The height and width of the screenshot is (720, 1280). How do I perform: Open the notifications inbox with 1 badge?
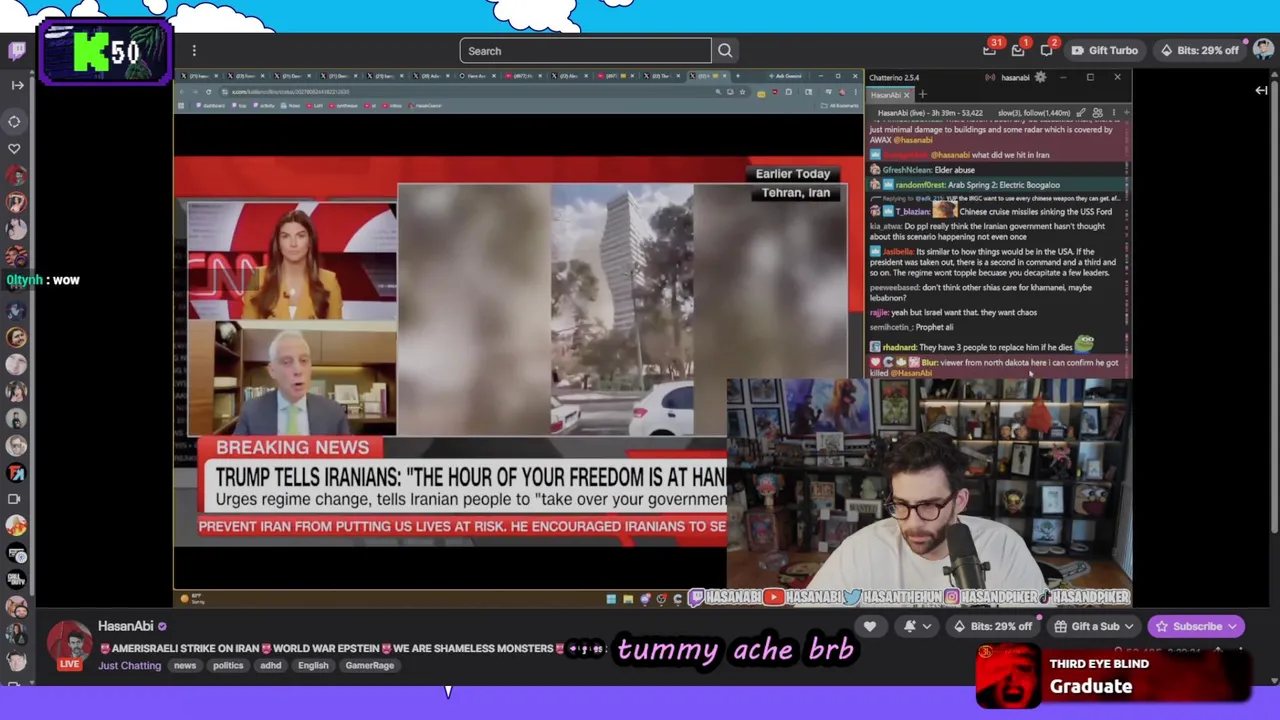click(x=1018, y=50)
